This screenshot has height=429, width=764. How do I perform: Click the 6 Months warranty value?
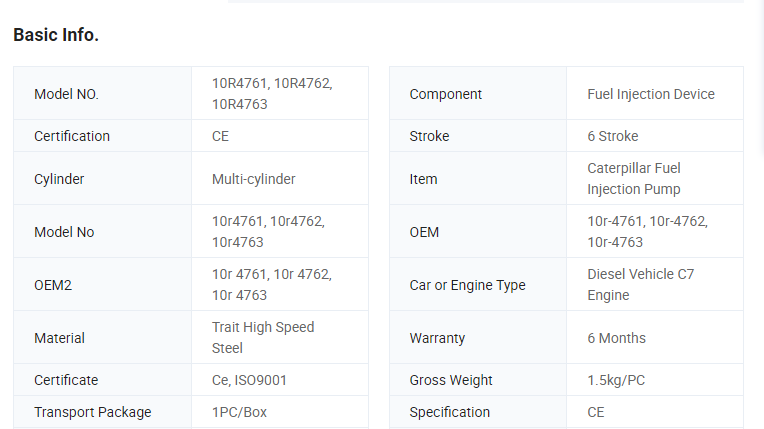tap(616, 338)
